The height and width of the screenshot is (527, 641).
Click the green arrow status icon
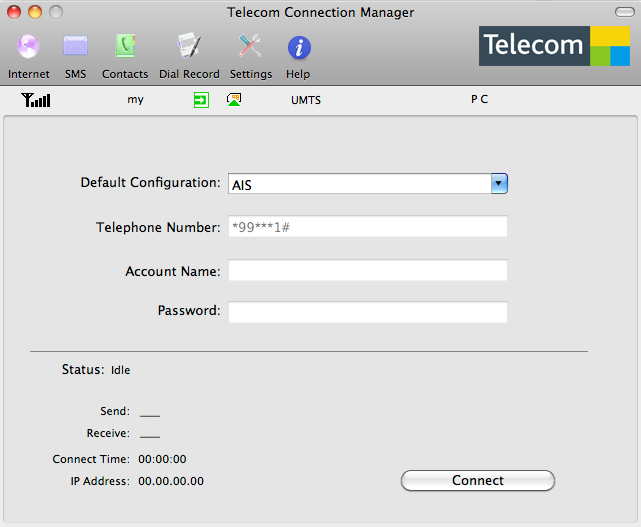(201, 100)
